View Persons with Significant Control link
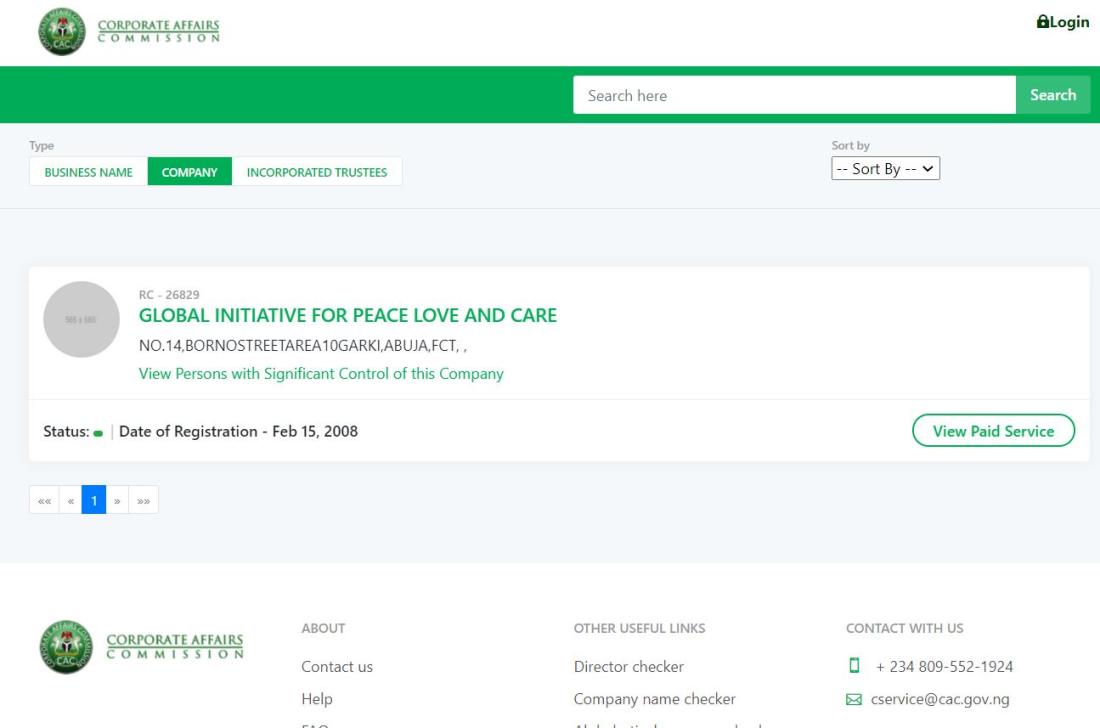Viewport: 1100px width, 728px height. tap(321, 374)
